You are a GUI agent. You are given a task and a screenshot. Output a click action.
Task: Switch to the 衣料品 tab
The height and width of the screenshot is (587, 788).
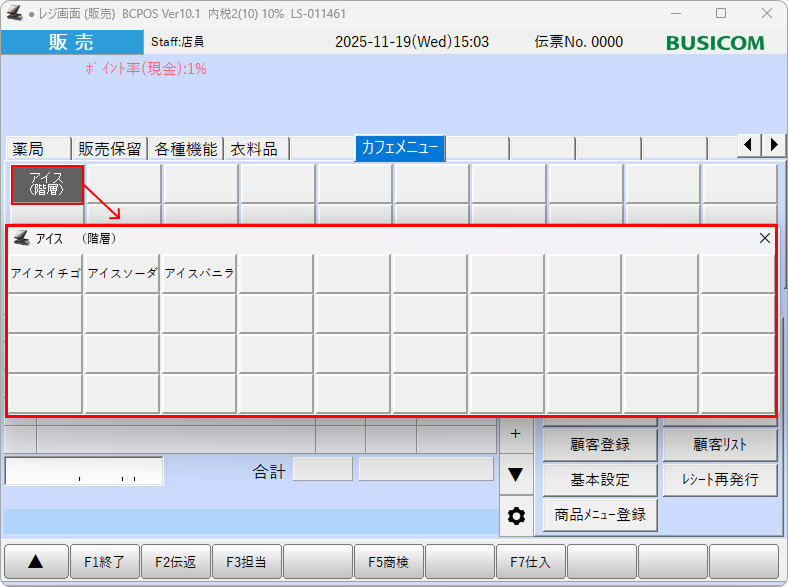coord(254,149)
